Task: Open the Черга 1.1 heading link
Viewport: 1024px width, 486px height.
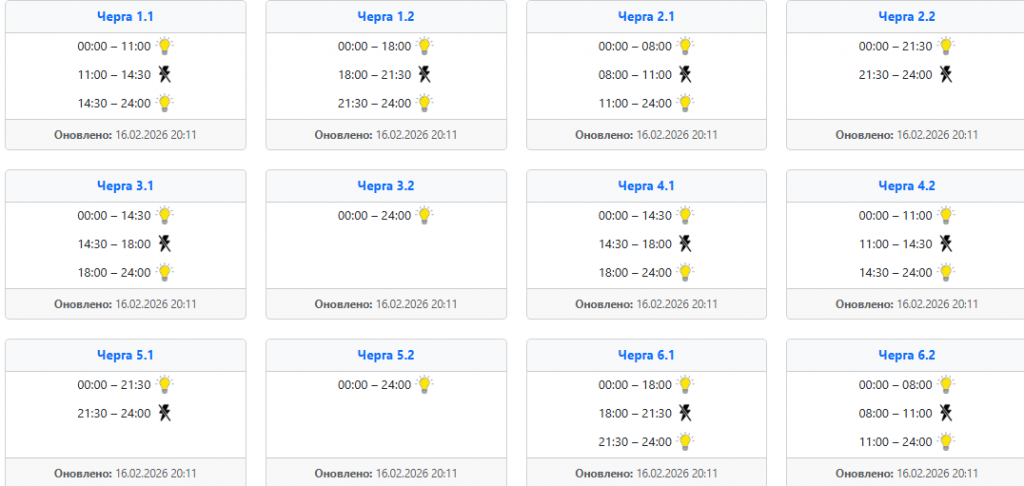Action: click(x=126, y=17)
